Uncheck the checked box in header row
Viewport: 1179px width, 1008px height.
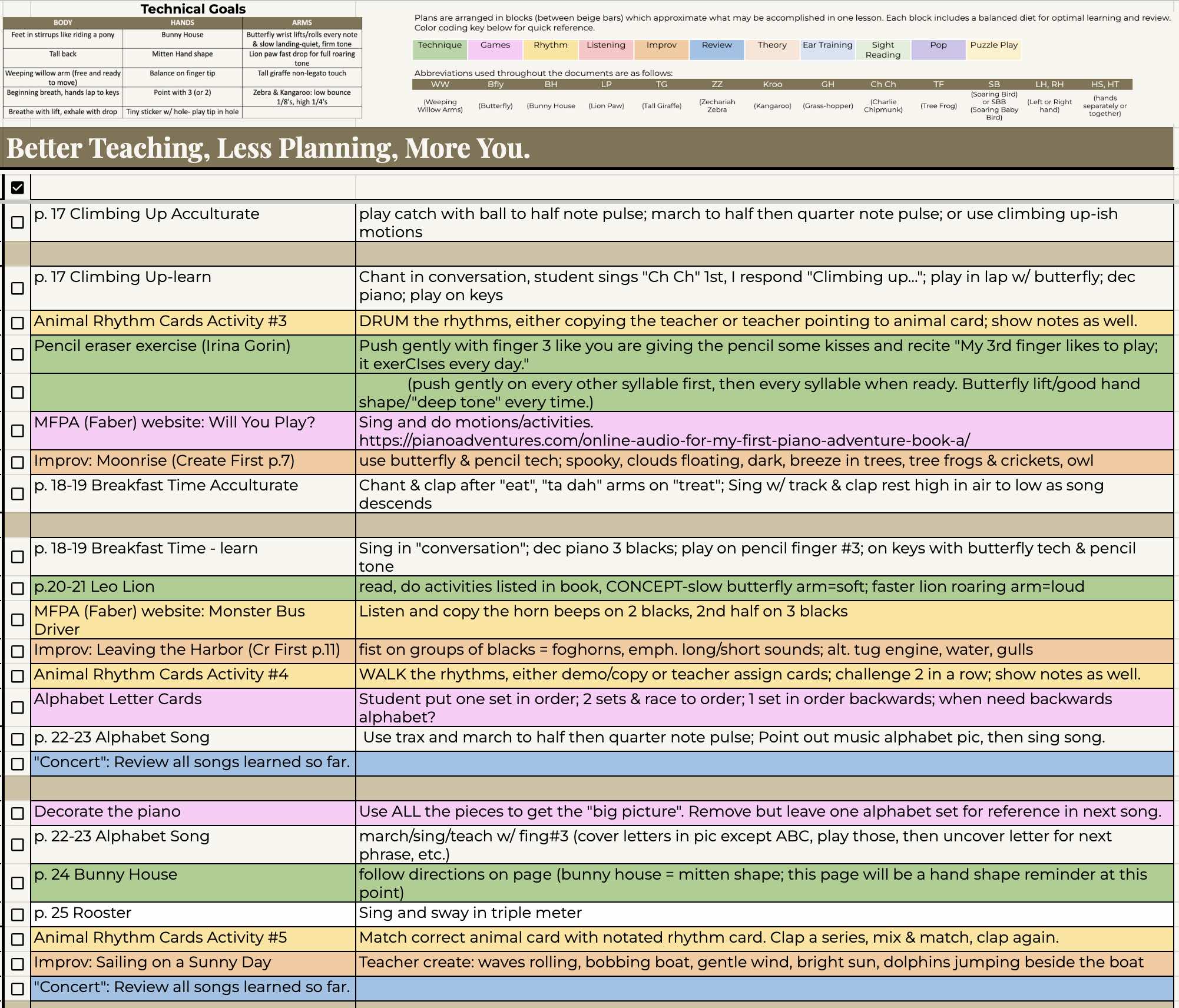(x=18, y=188)
